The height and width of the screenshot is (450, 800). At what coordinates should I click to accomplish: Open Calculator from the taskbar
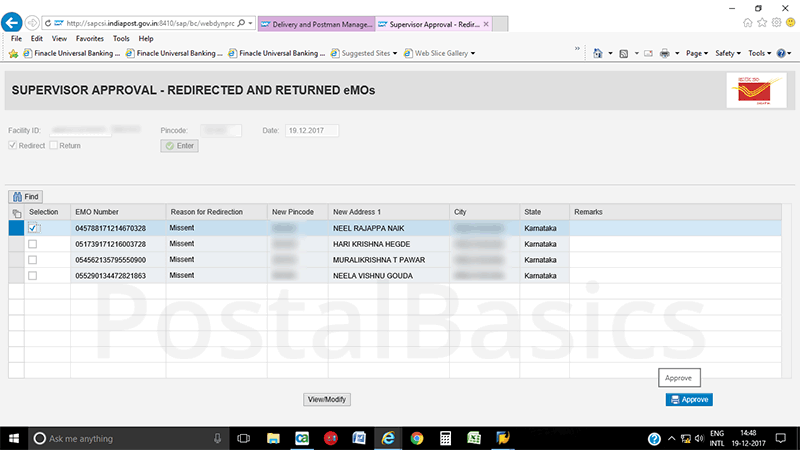point(446,438)
